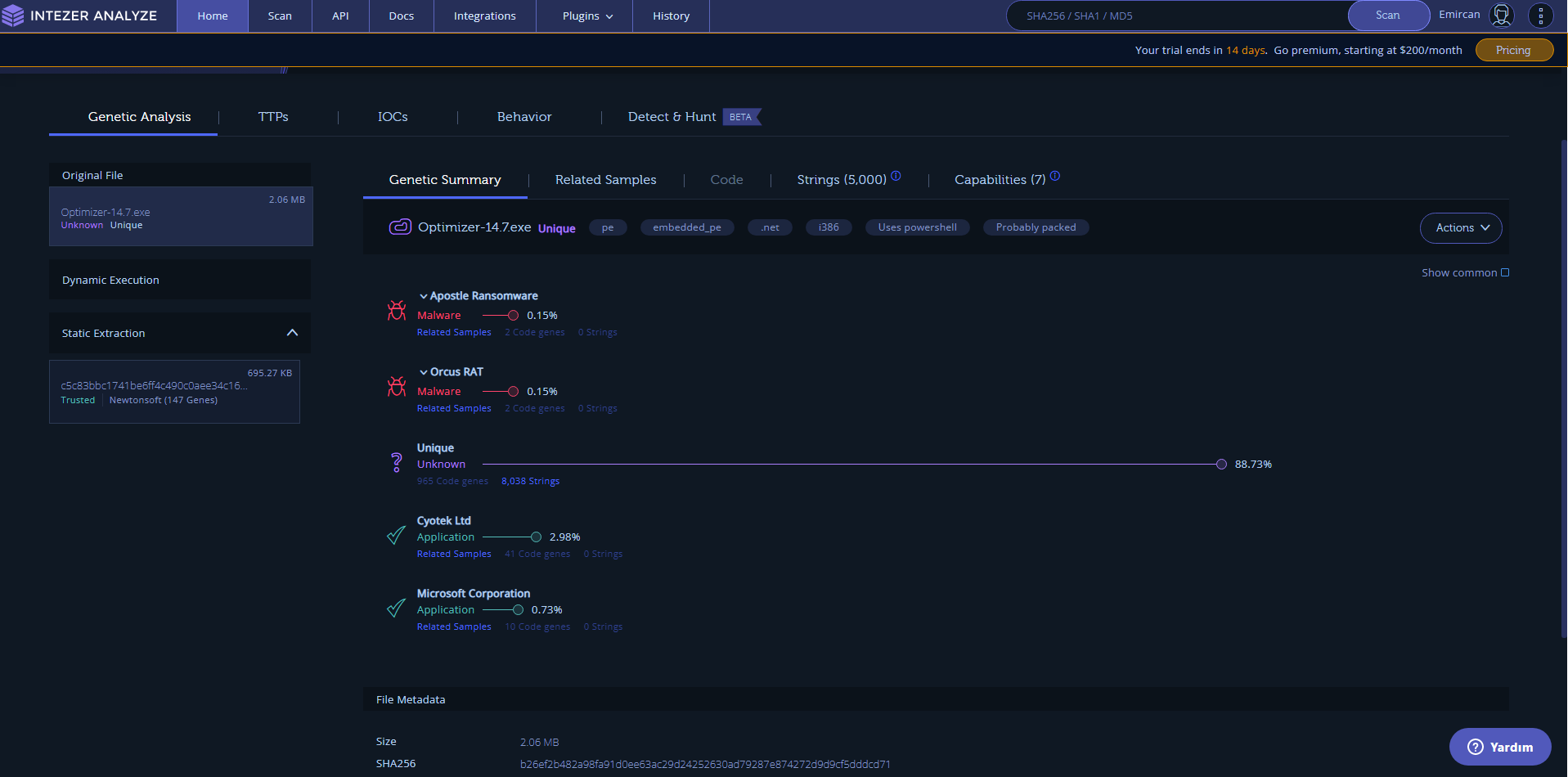Click the Unique unknown question mark icon
Image resolution: width=1568 pixels, height=777 pixels.
pos(397,463)
